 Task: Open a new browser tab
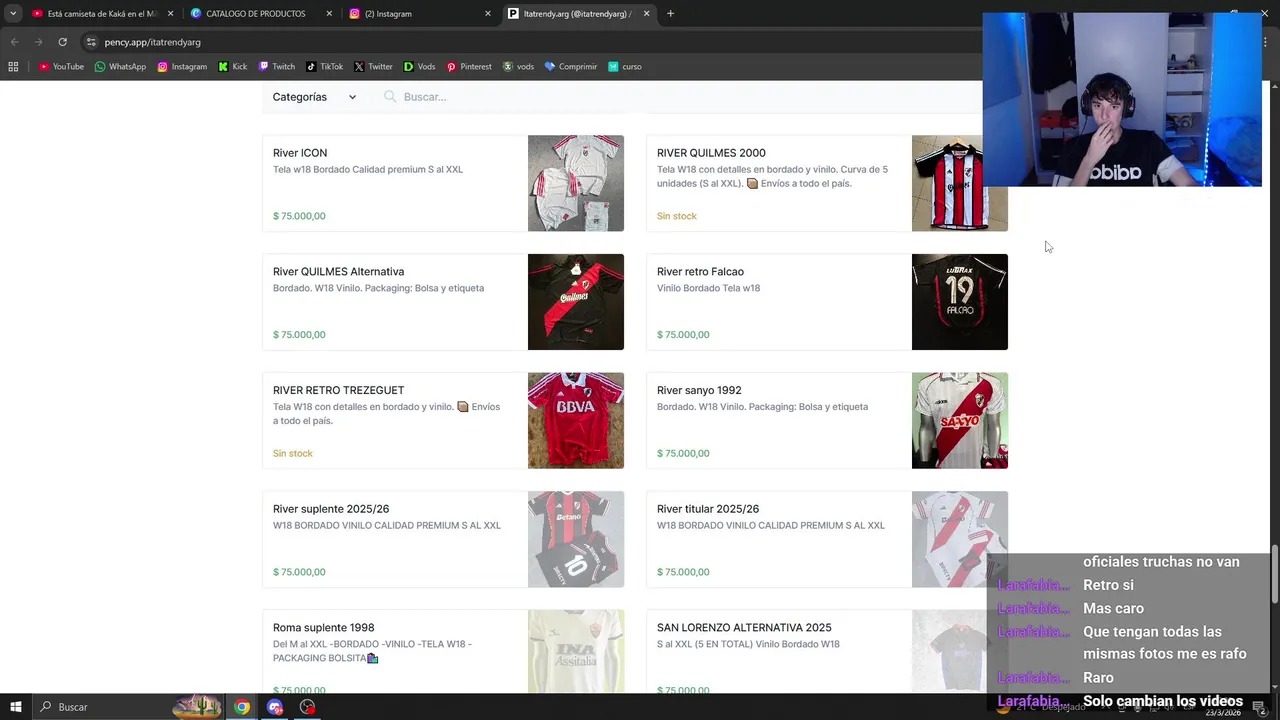[670, 14]
